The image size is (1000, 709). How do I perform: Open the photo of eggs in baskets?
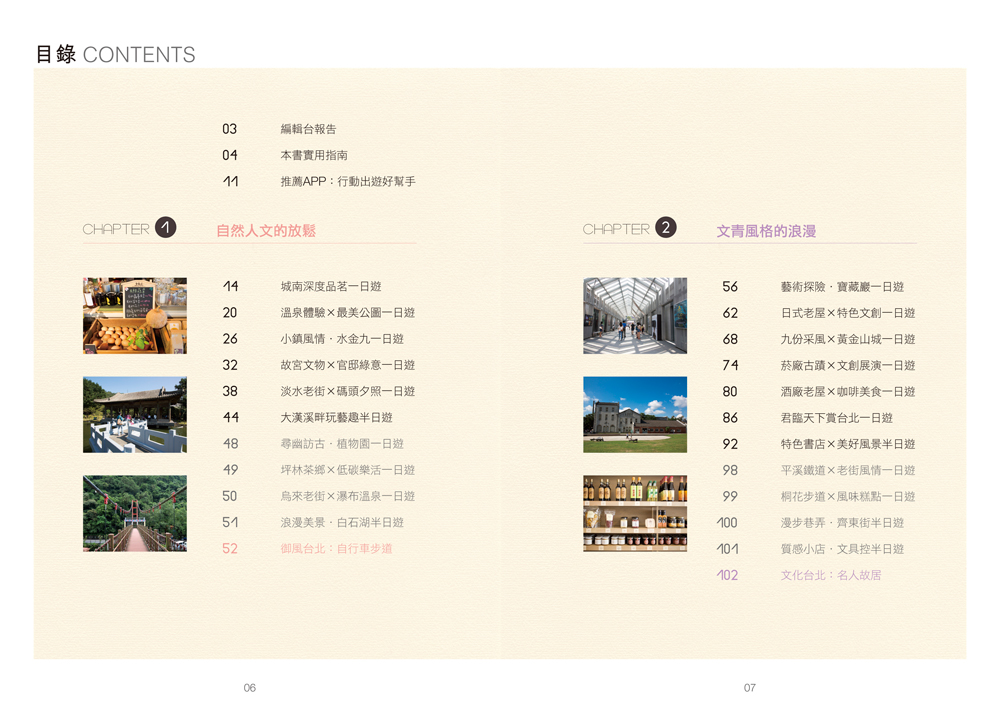click(135, 316)
